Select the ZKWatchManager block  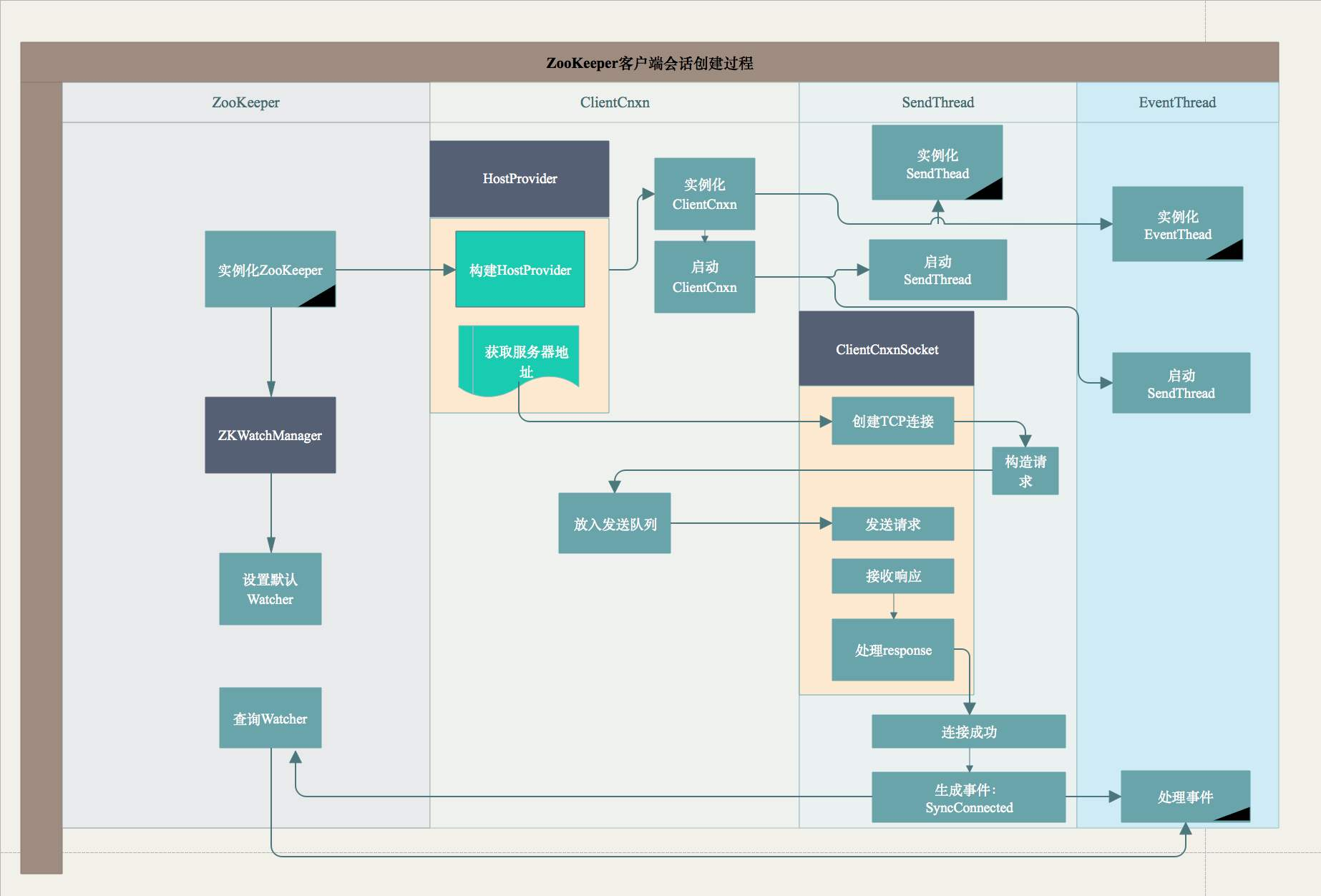[270, 435]
